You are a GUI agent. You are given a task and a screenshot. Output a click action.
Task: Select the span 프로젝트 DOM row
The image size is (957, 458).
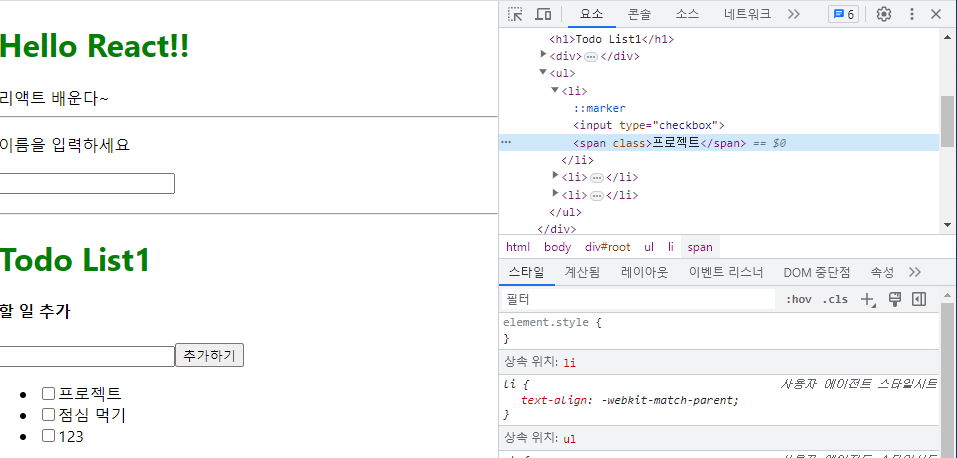719,143
